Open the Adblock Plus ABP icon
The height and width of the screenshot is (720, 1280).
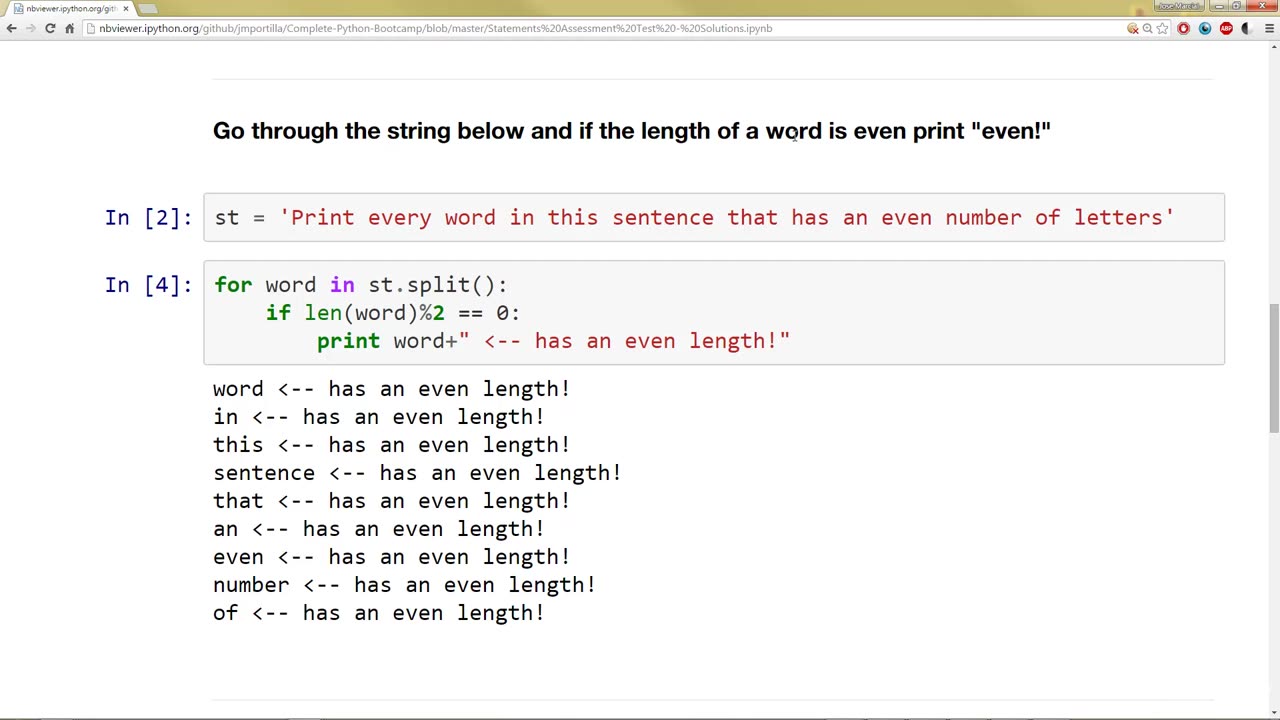tap(1226, 28)
